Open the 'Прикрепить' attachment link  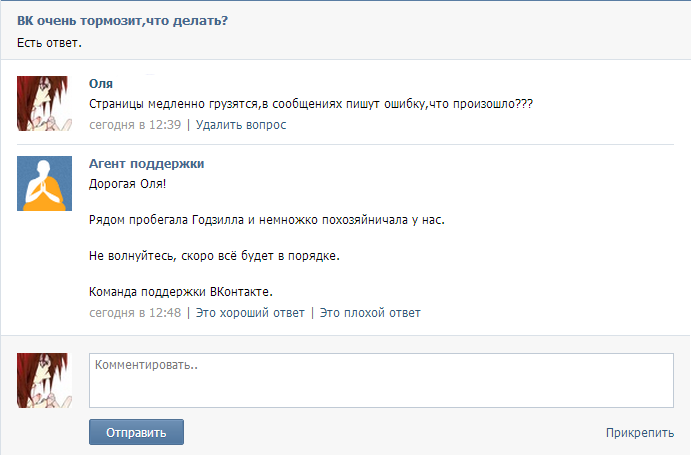pos(640,433)
